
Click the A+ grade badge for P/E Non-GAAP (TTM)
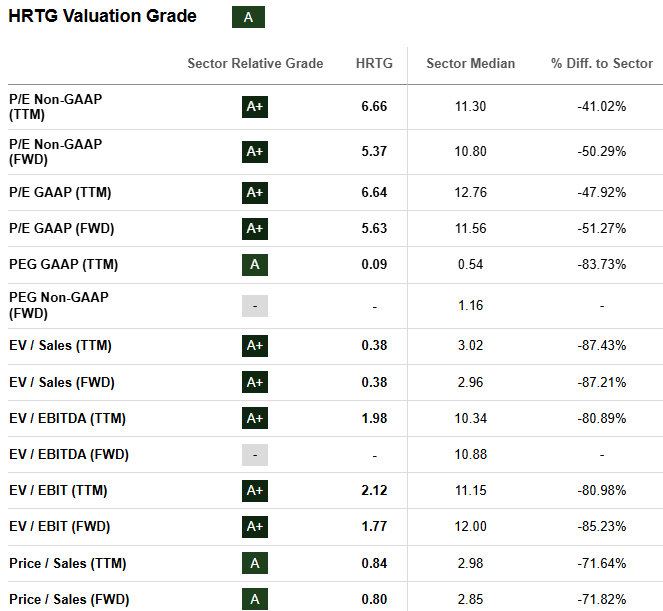tap(255, 107)
